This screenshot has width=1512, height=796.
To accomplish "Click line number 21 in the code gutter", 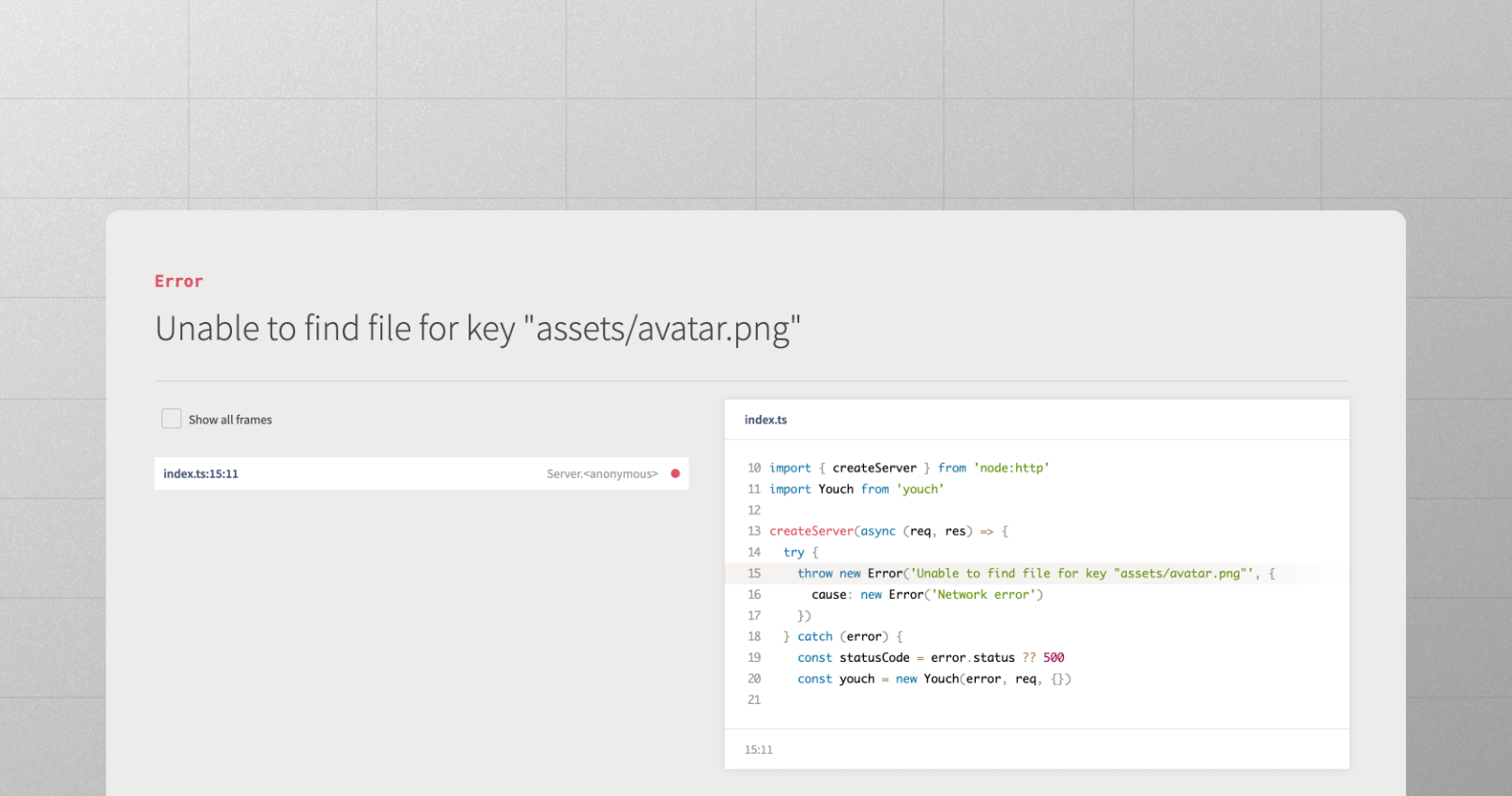I will 754,700.
